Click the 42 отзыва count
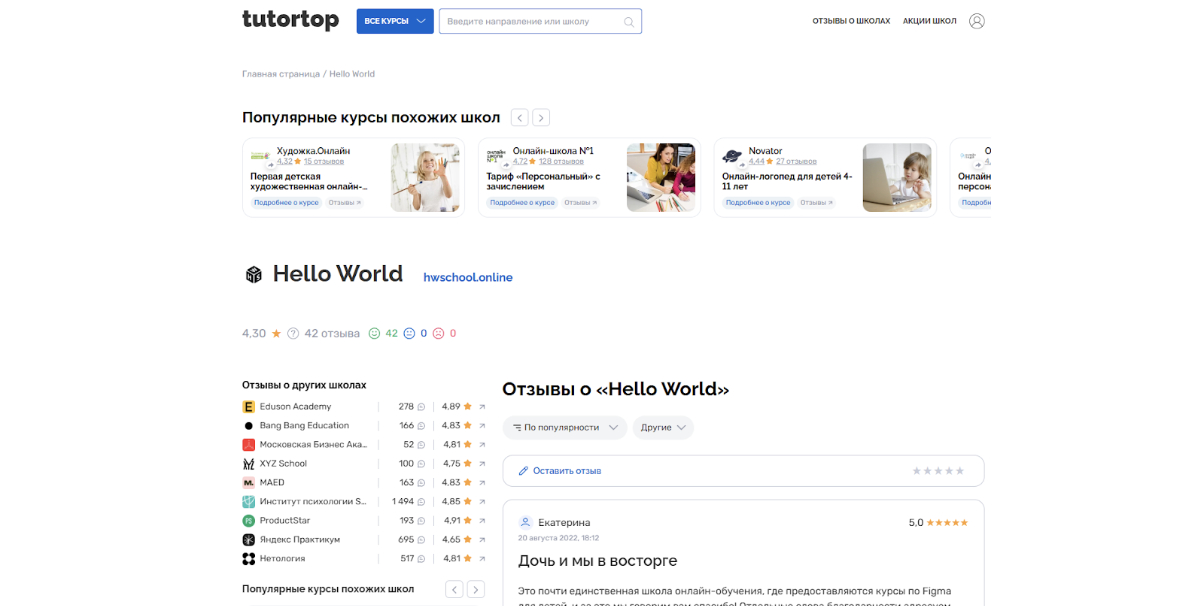Image resolution: width=1196 pixels, height=612 pixels. click(332, 333)
